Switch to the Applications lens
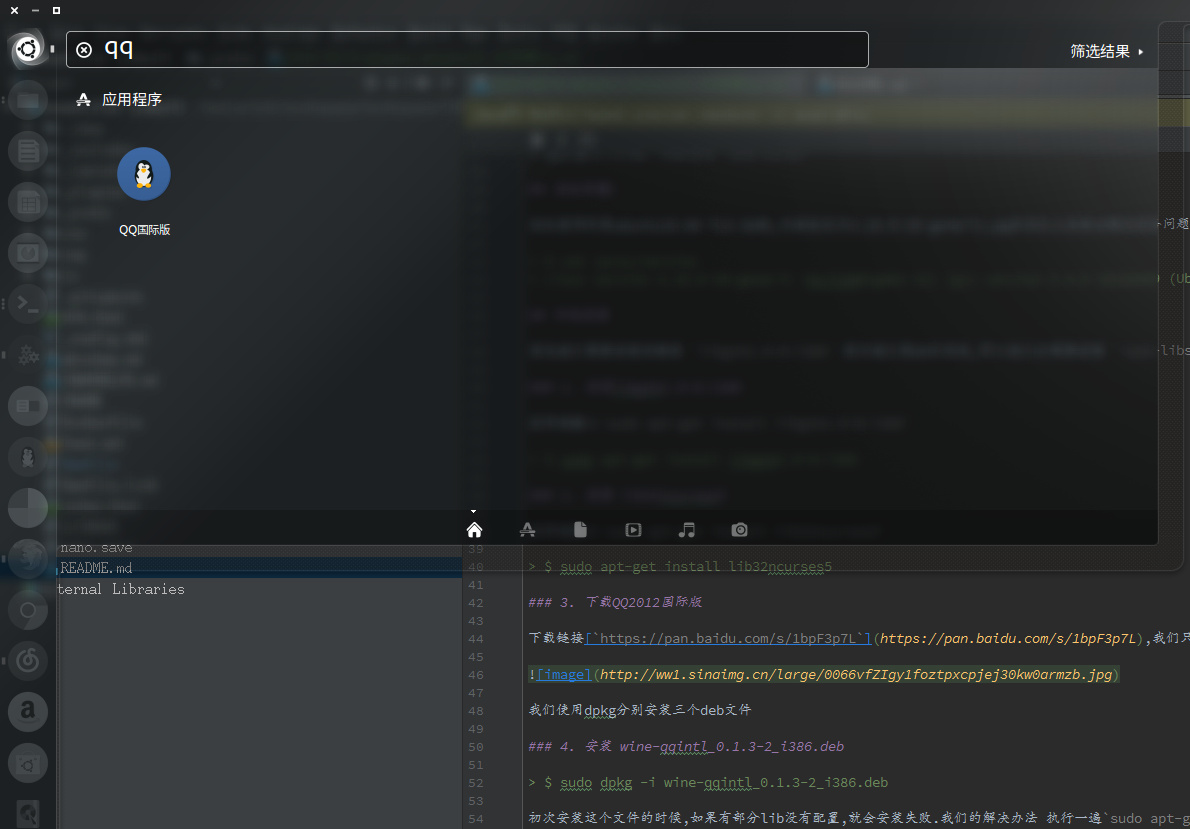 tap(527, 530)
